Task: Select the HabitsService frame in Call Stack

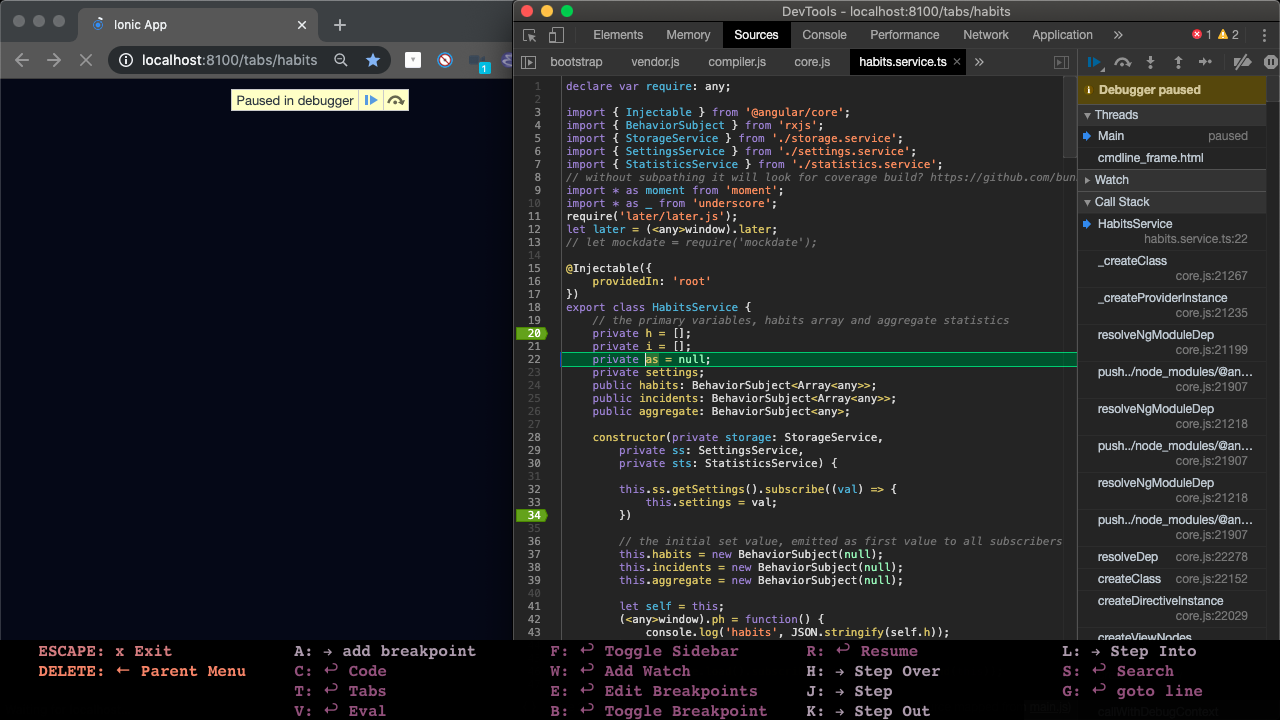Action: (1135, 223)
